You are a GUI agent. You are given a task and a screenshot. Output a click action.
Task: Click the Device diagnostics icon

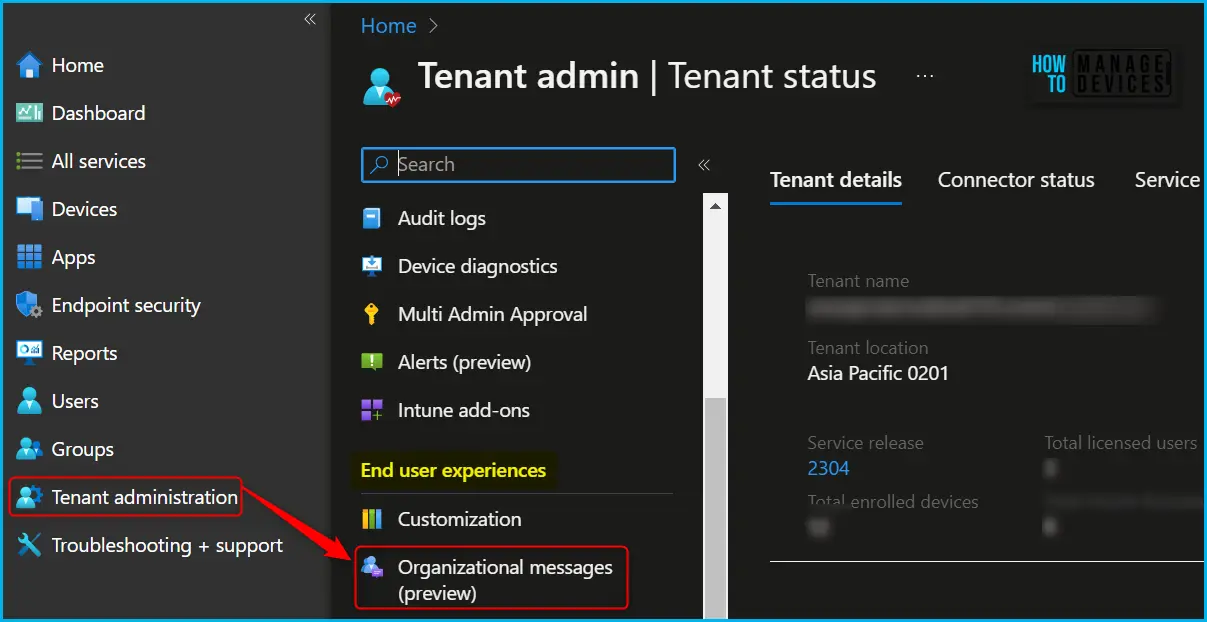(372, 266)
